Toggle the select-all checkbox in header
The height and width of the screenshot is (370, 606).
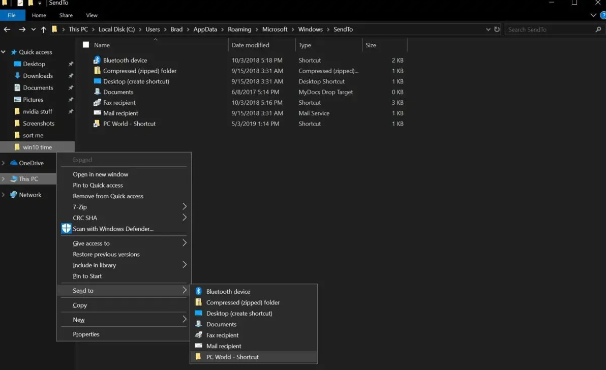[x=86, y=45]
